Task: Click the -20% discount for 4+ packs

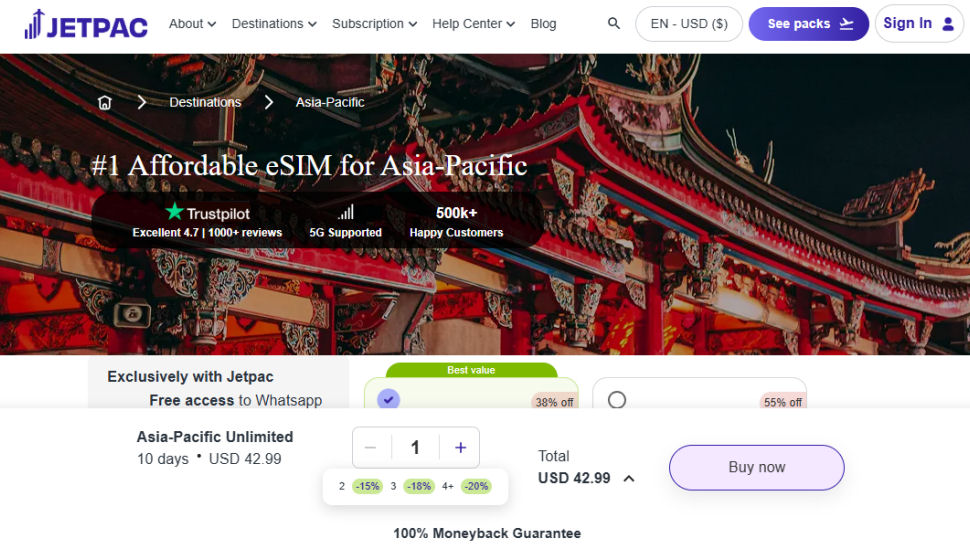Action: click(x=476, y=486)
